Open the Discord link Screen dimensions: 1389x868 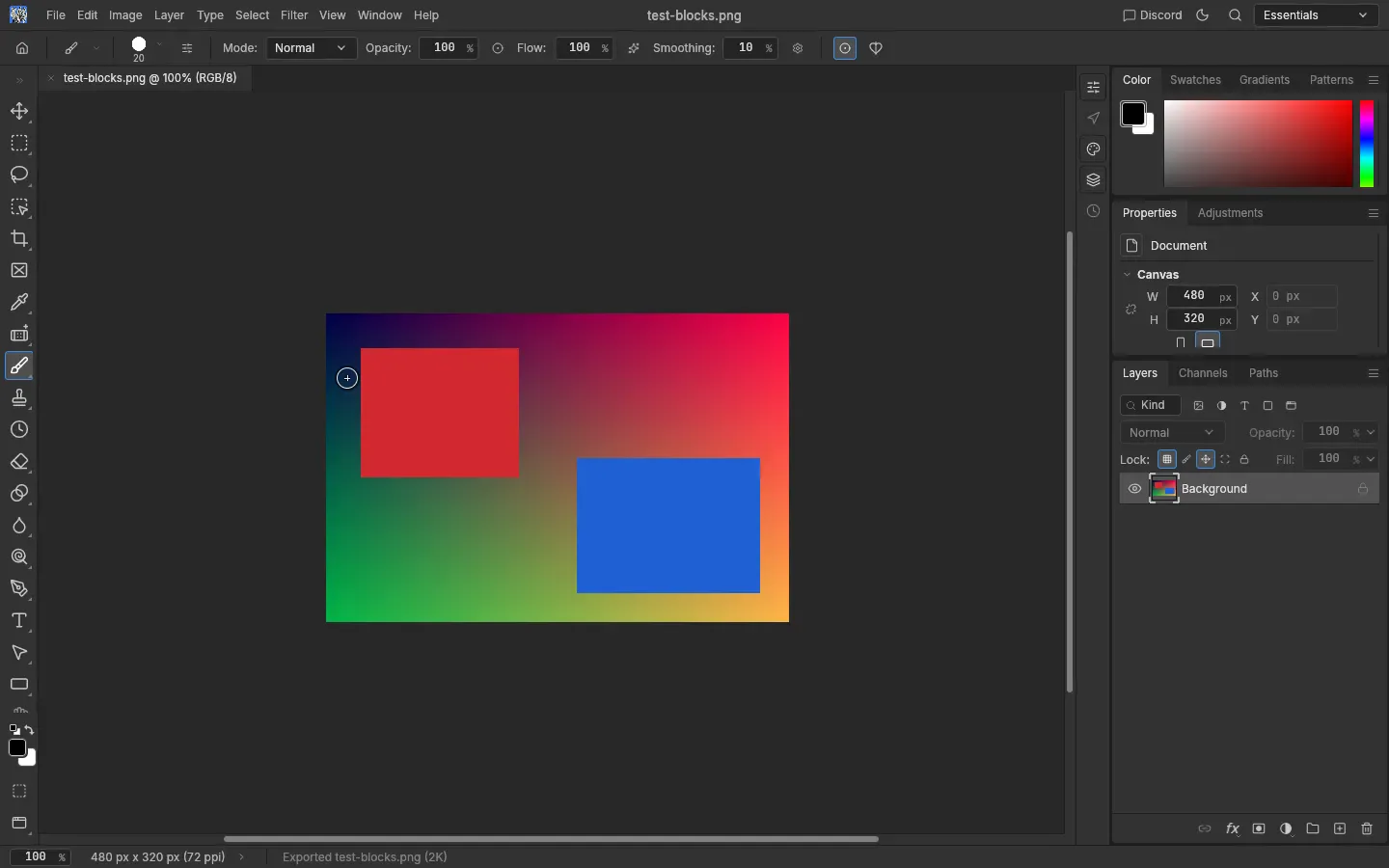click(1153, 15)
